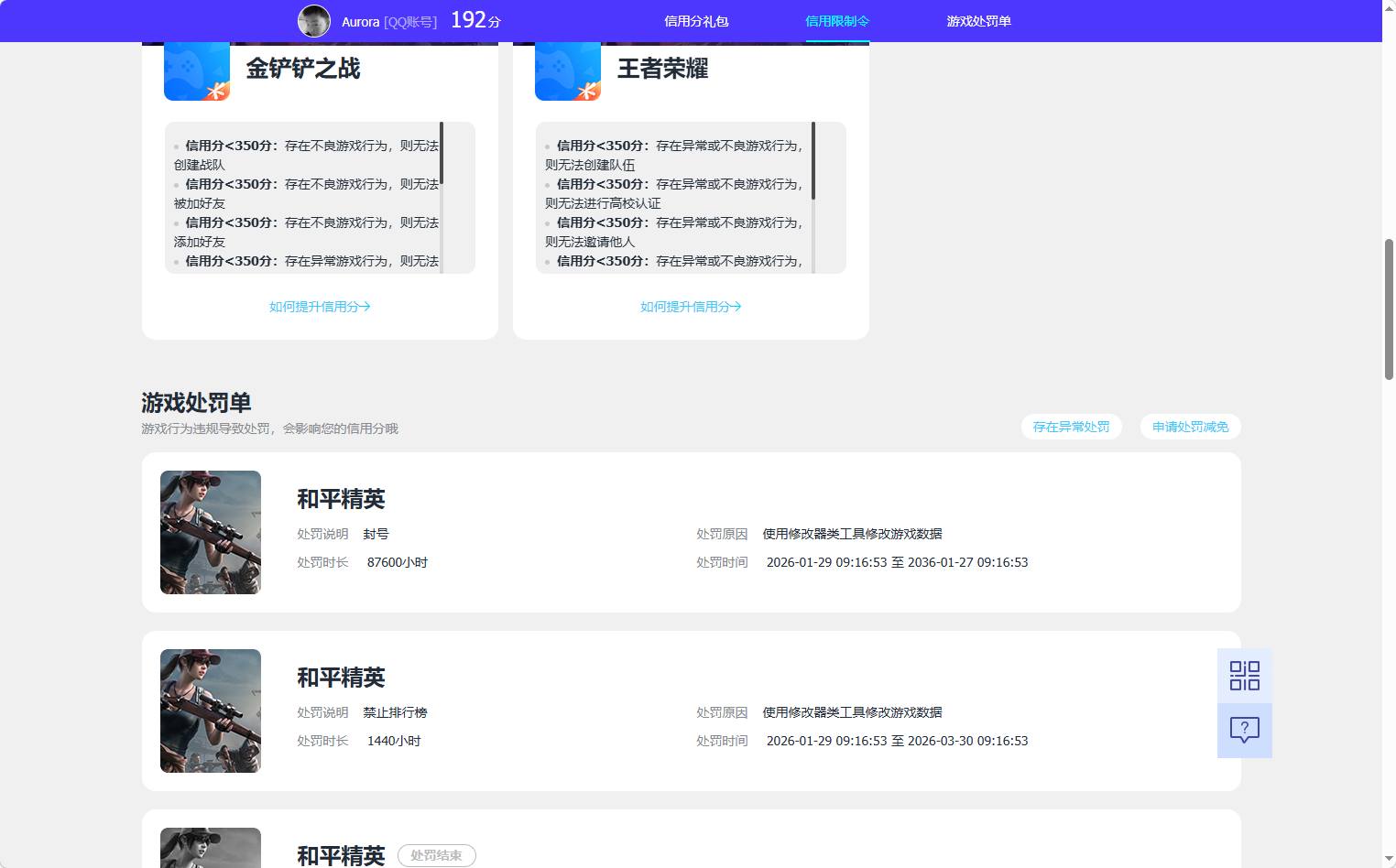The width and height of the screenshot is (1396, 868).
Task: Select the 信用限制令 tab
Action: click(838, 20)
